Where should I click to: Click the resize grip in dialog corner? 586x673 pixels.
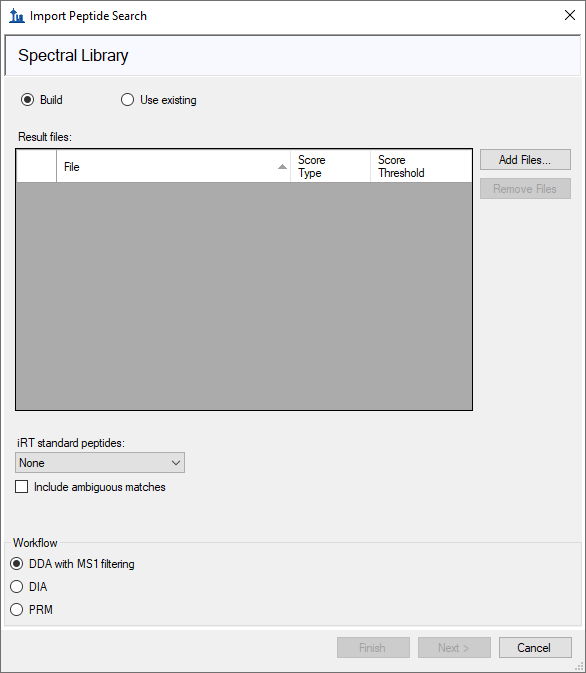(x=580, y=667)
